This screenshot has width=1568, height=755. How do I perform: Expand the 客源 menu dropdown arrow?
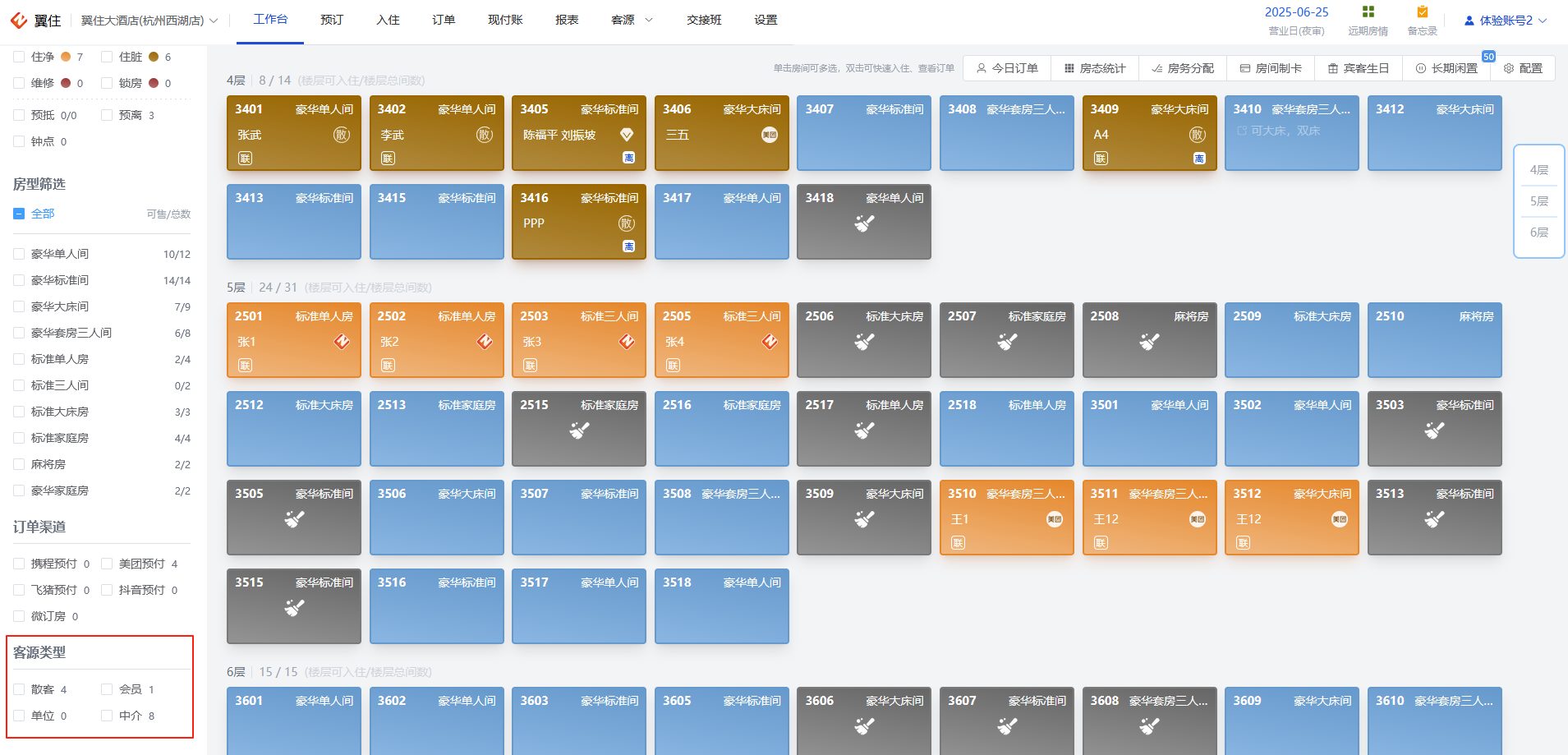click(649, 20)
